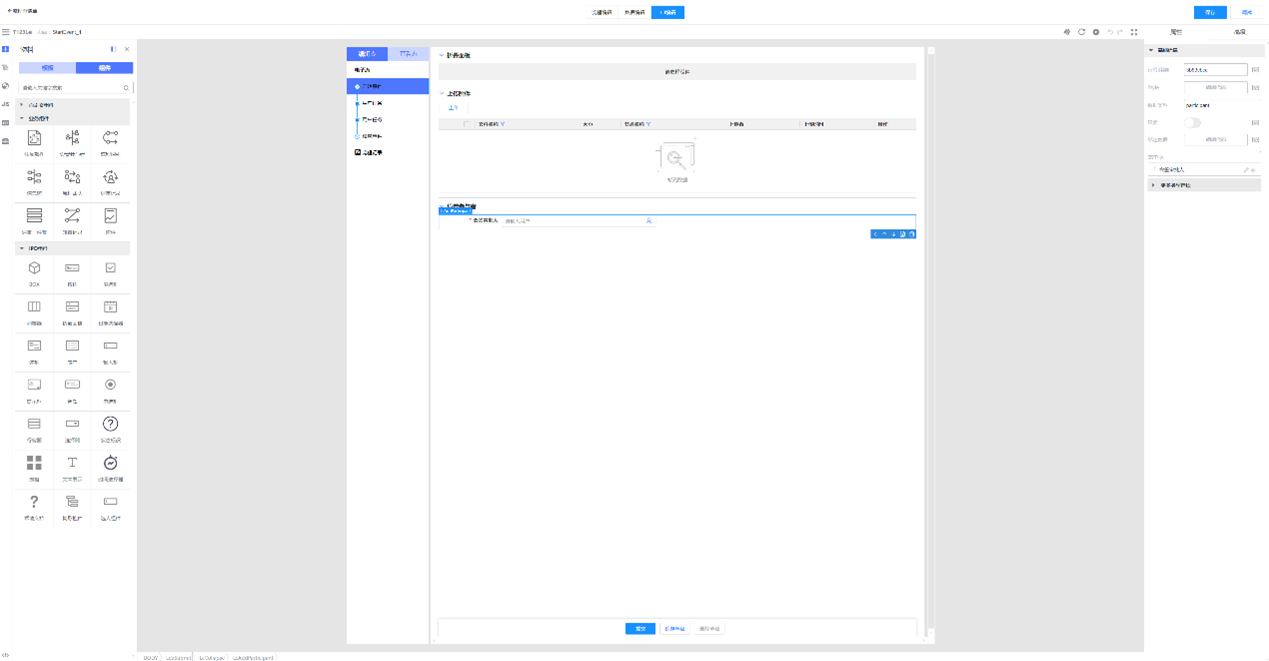Screen dimensions: 1269x661
Task: Click the middle button in the canvas footer
Action: (x=675, y=629)
